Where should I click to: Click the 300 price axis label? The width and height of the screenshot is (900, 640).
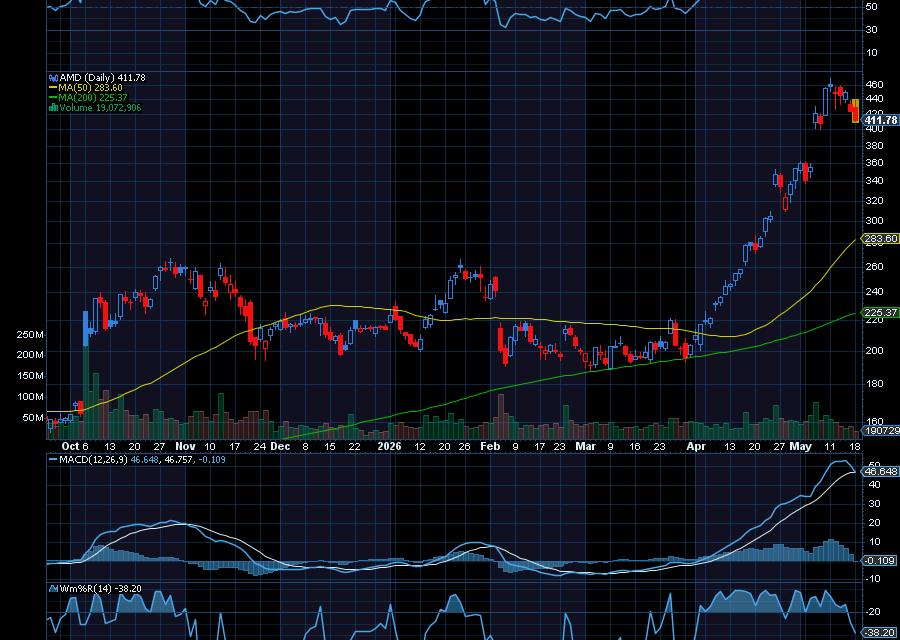pos(874,221)
